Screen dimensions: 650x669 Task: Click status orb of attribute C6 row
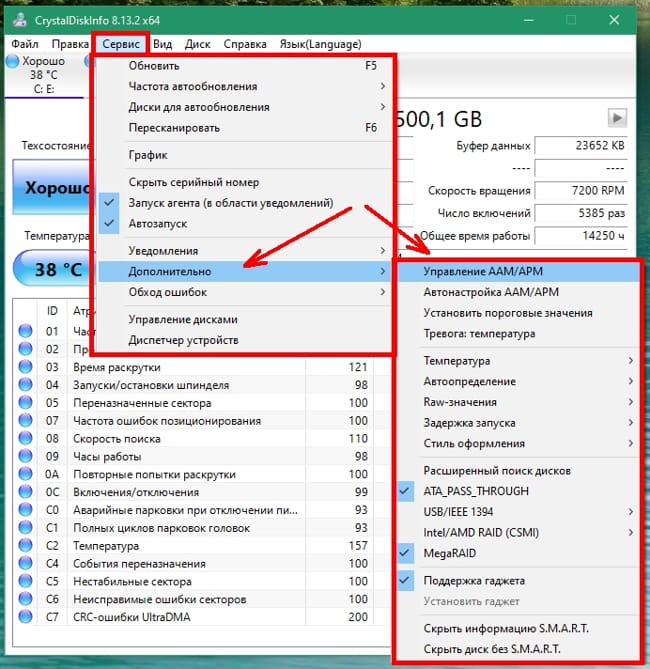click(x=26, y=599)
